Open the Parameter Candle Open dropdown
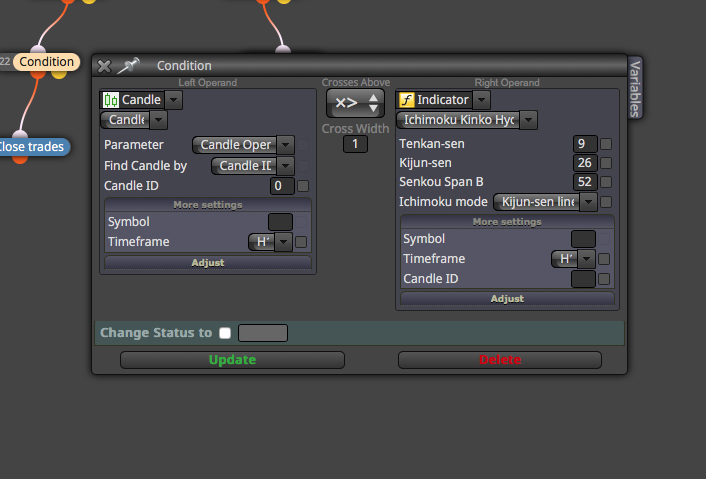 tap(285, 145)
